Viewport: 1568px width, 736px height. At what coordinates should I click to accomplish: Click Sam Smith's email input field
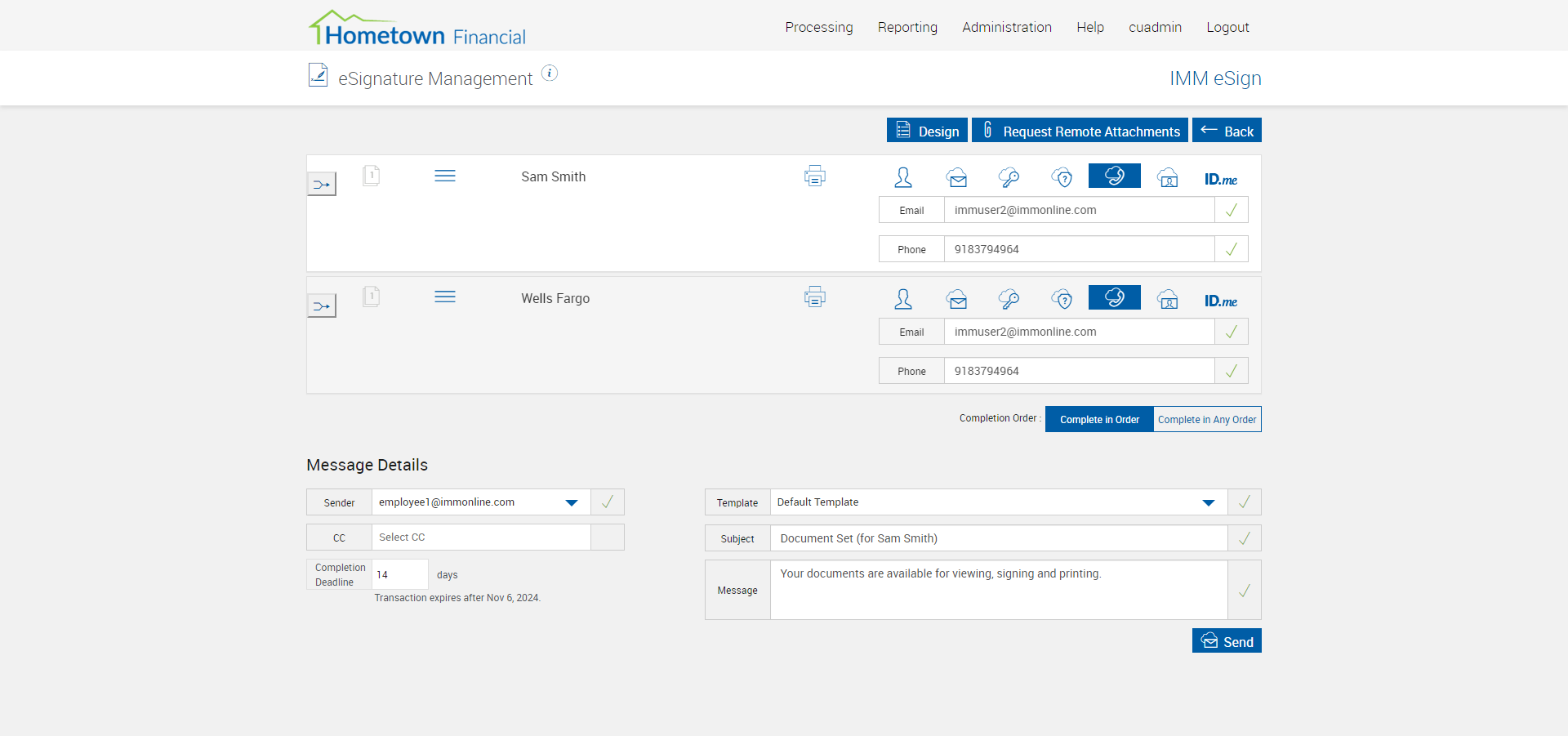pyautogui.click(x=1079, y=210)
